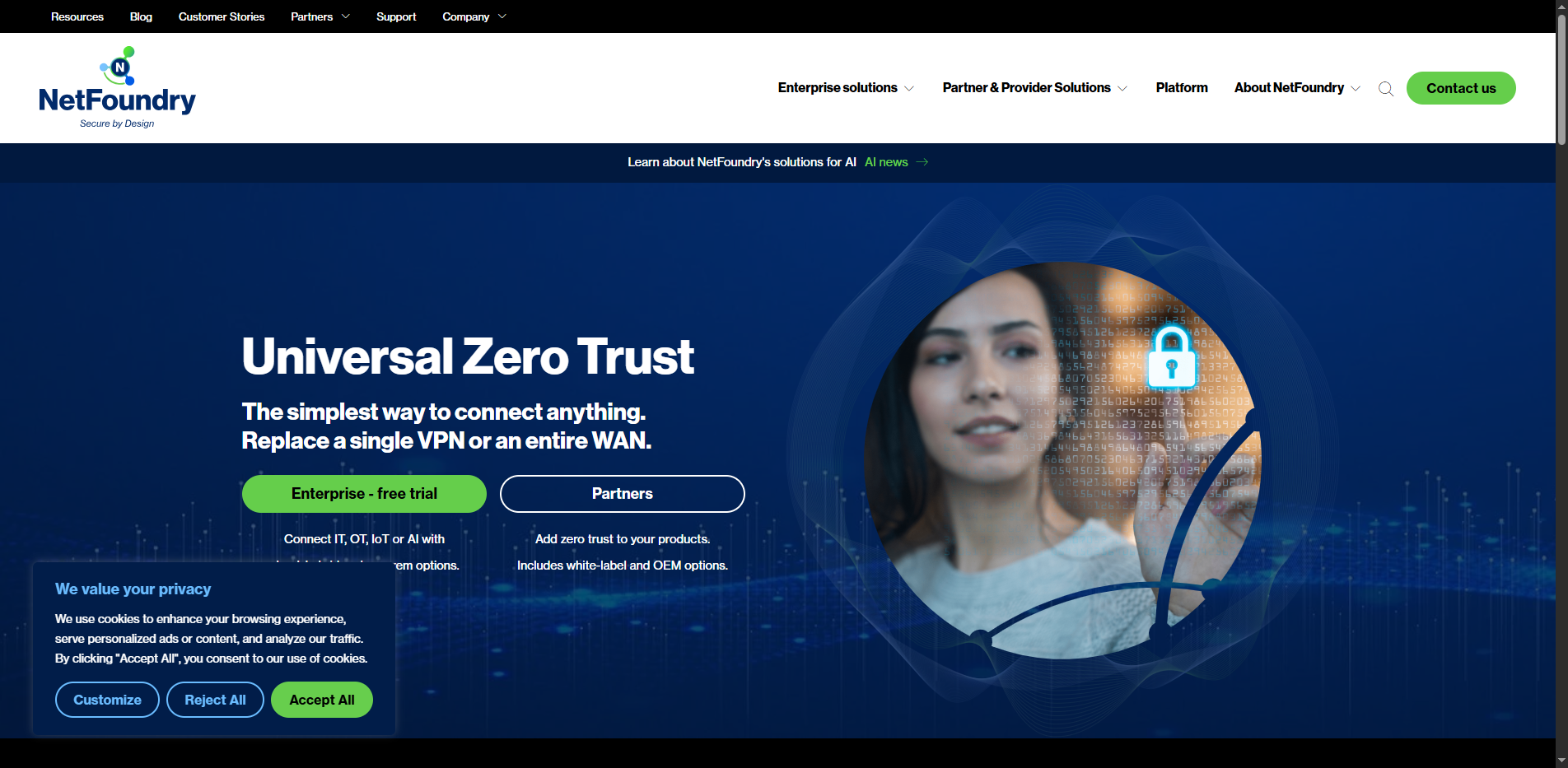The width and height of the screenshot is (1568, 768).
Task: Go to the Blog link
Action: pos(141,16)
